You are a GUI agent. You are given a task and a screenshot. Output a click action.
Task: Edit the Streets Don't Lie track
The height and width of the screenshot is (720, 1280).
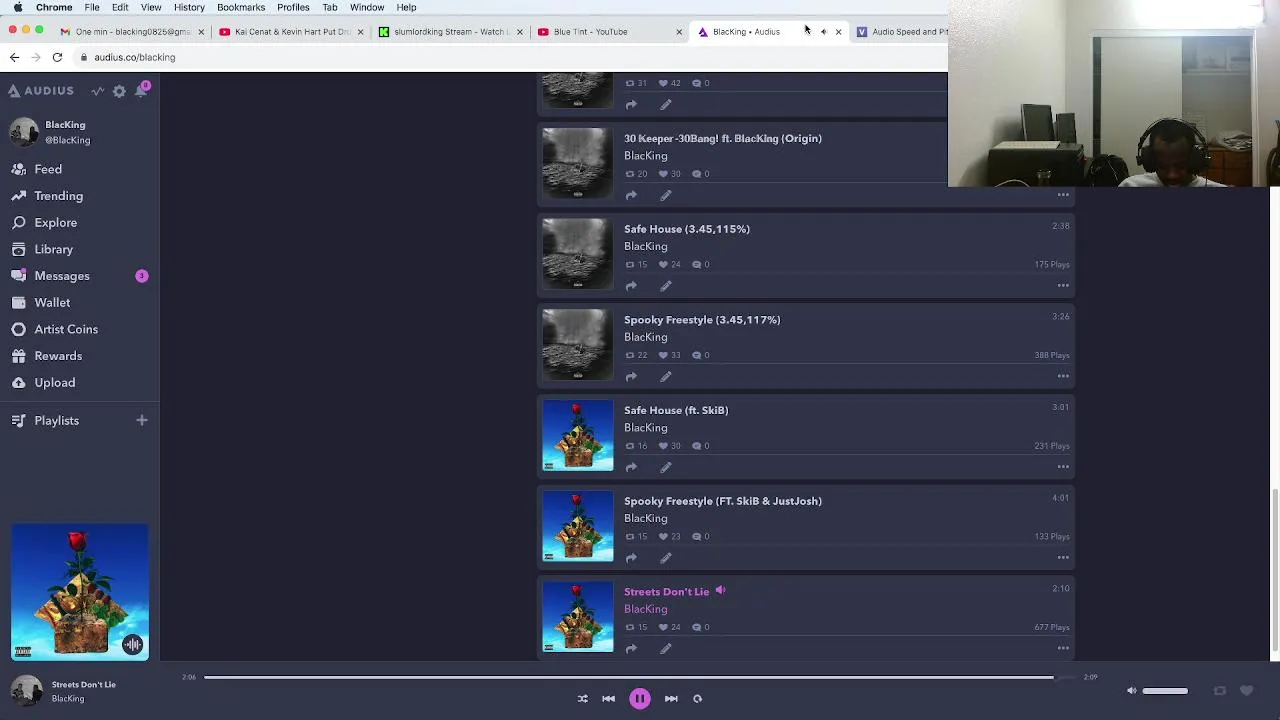pos(666,649)
